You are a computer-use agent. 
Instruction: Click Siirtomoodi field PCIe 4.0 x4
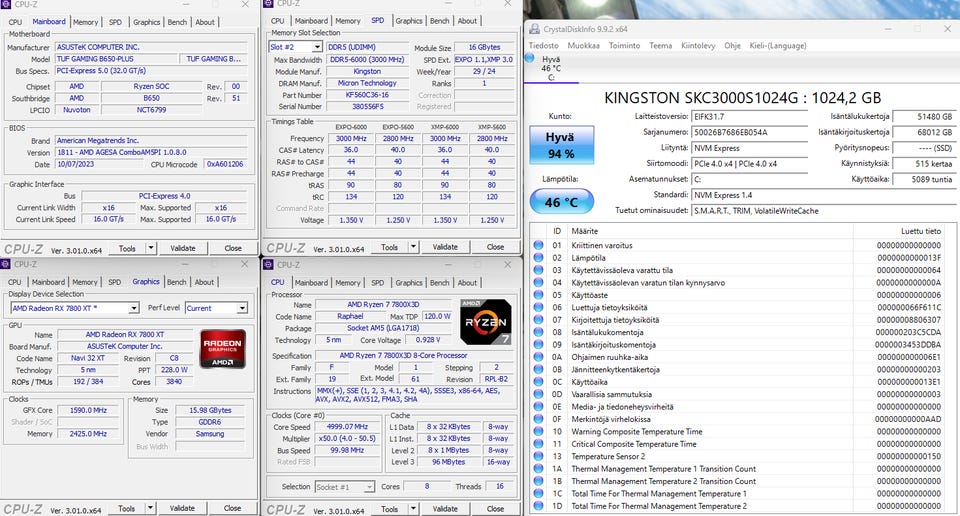[x=749, y=164]
